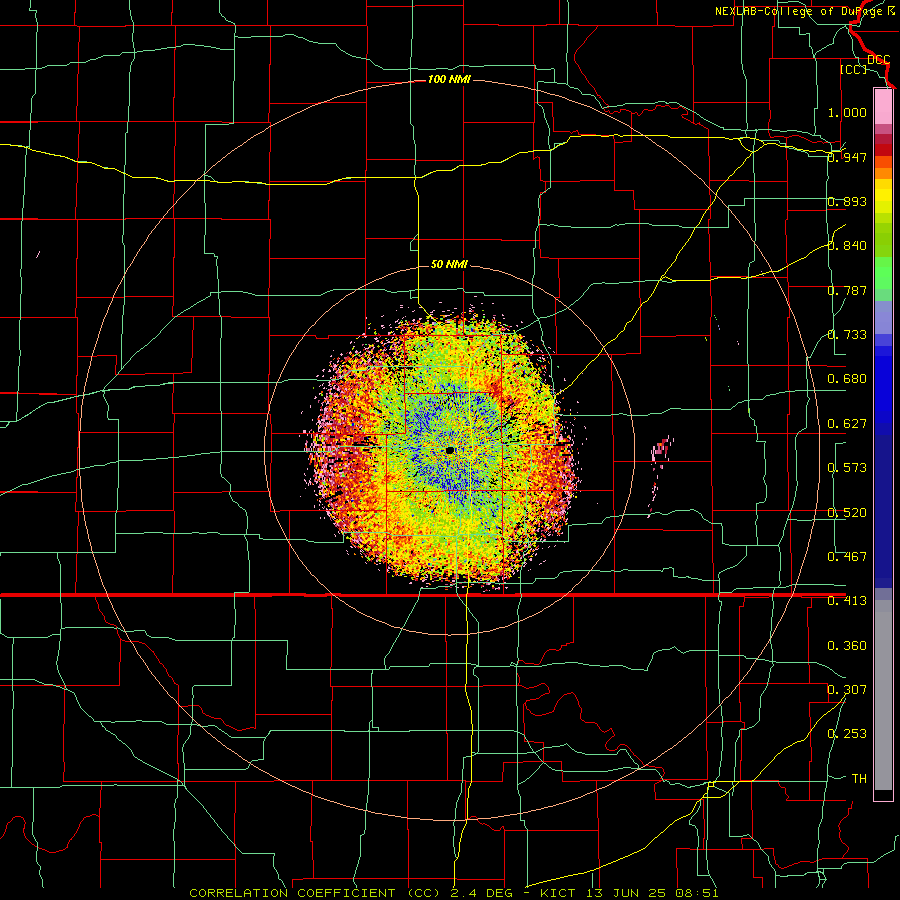900x900 pixels.
Task: Click the 0.573 value on the color scale
Action: click(x=847, y=468)
